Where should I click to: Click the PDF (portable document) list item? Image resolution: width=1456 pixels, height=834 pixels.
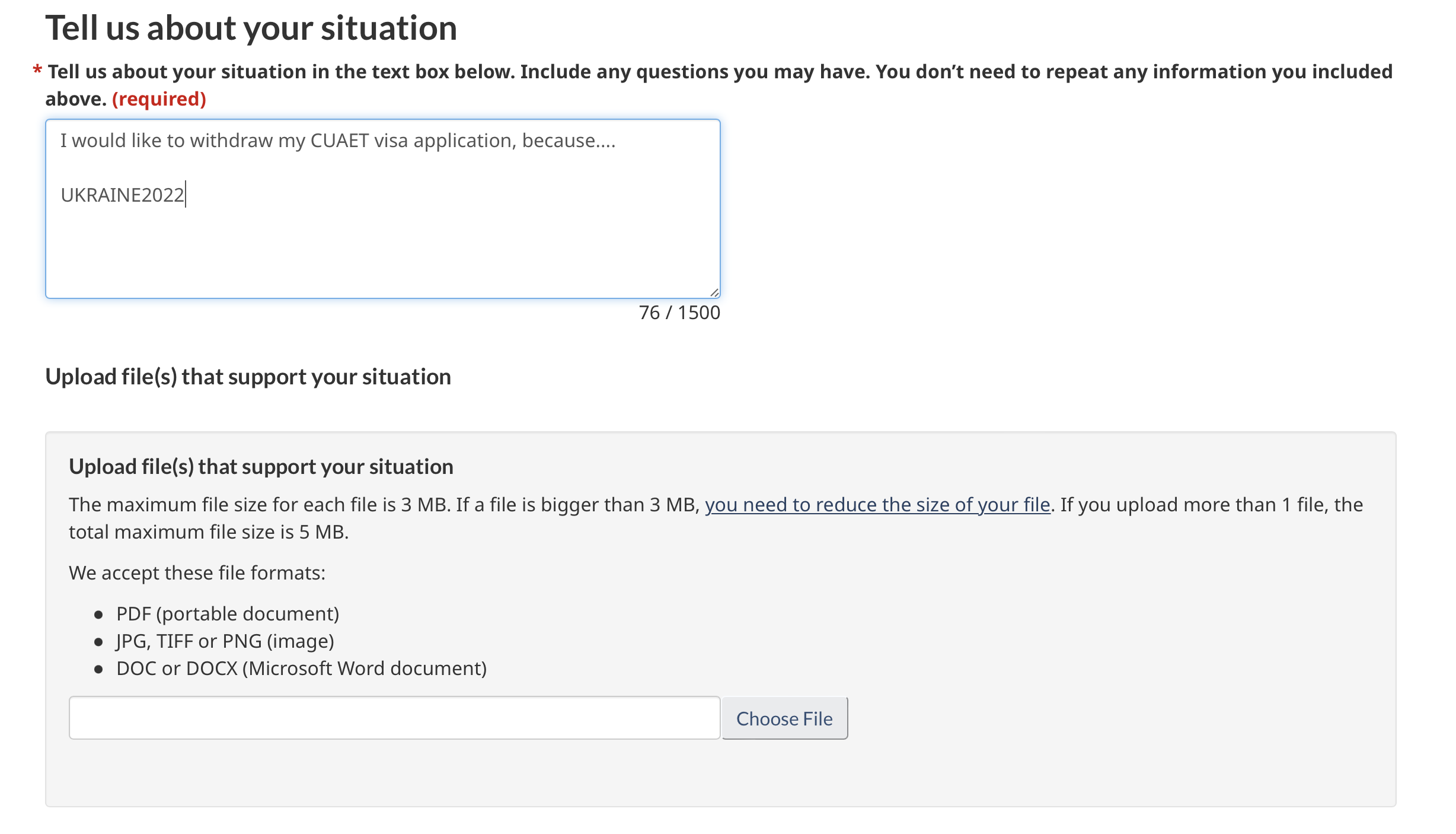228,614
